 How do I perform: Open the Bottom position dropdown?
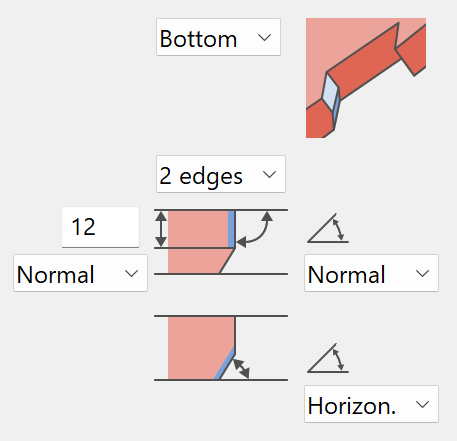click(218, 37)
